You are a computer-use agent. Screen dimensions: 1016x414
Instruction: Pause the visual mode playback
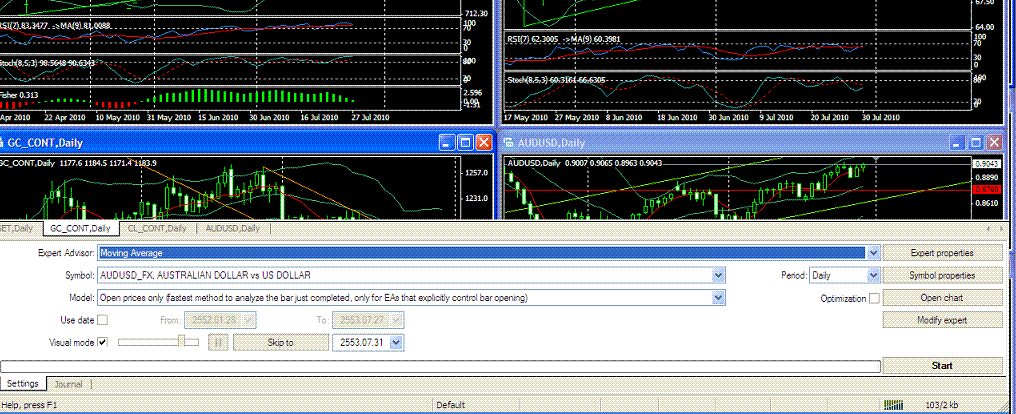(218, 342)
